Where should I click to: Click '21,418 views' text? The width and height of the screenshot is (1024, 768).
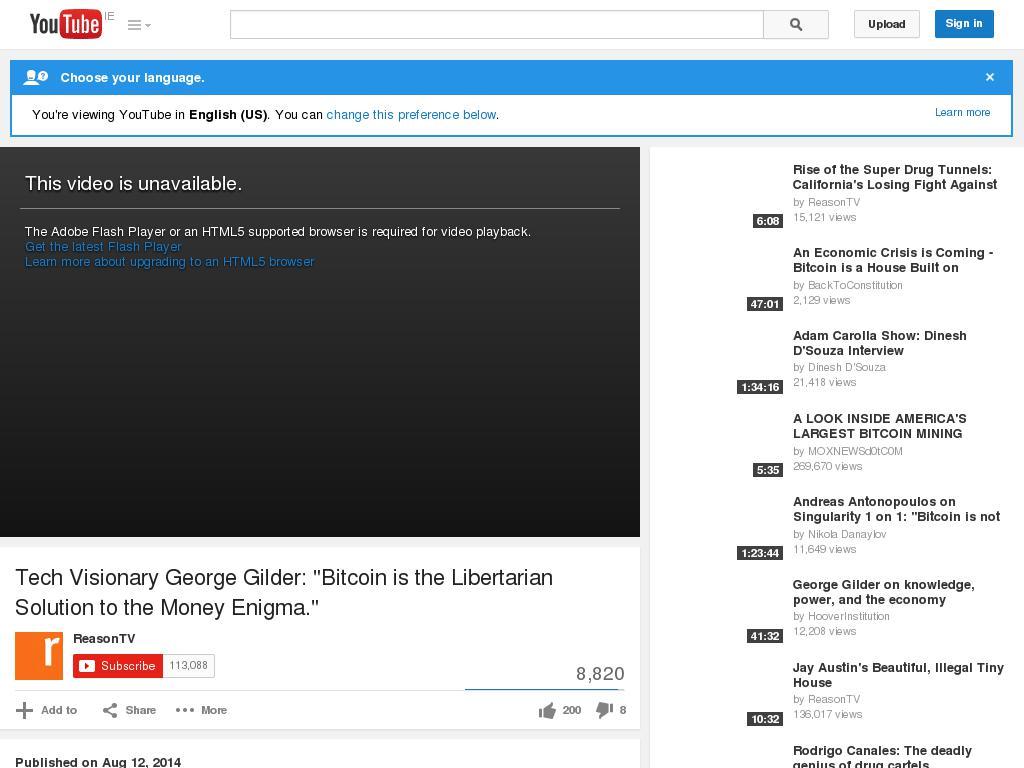[824, 383]
